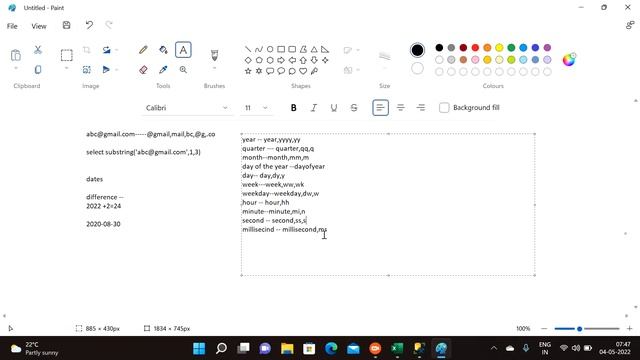Viewport: 640px width, 360px height.
Task: Open the File menu
Action: tap(12, 26)
